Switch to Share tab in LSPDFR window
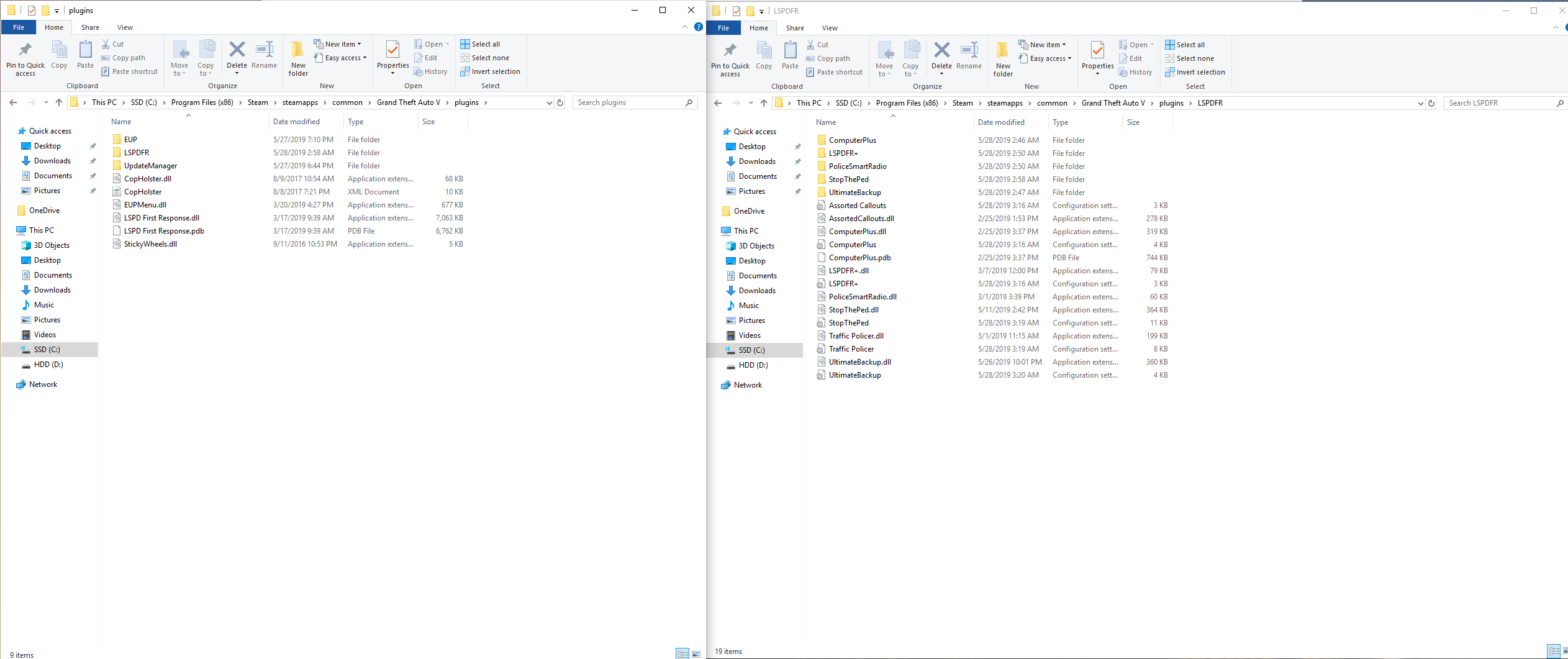The height and width of the screenshot is (659, 1568). pos(795,28)
